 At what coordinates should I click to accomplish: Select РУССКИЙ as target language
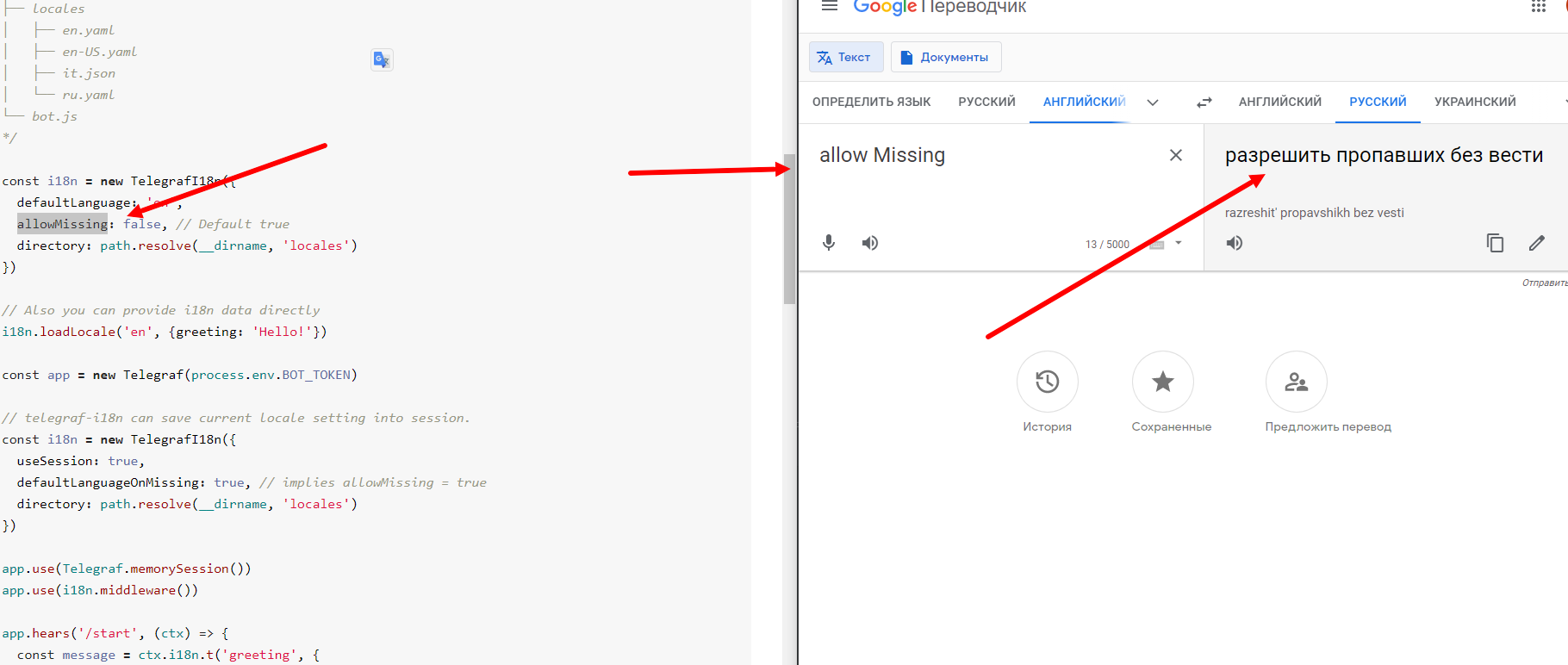(1378, 102)
